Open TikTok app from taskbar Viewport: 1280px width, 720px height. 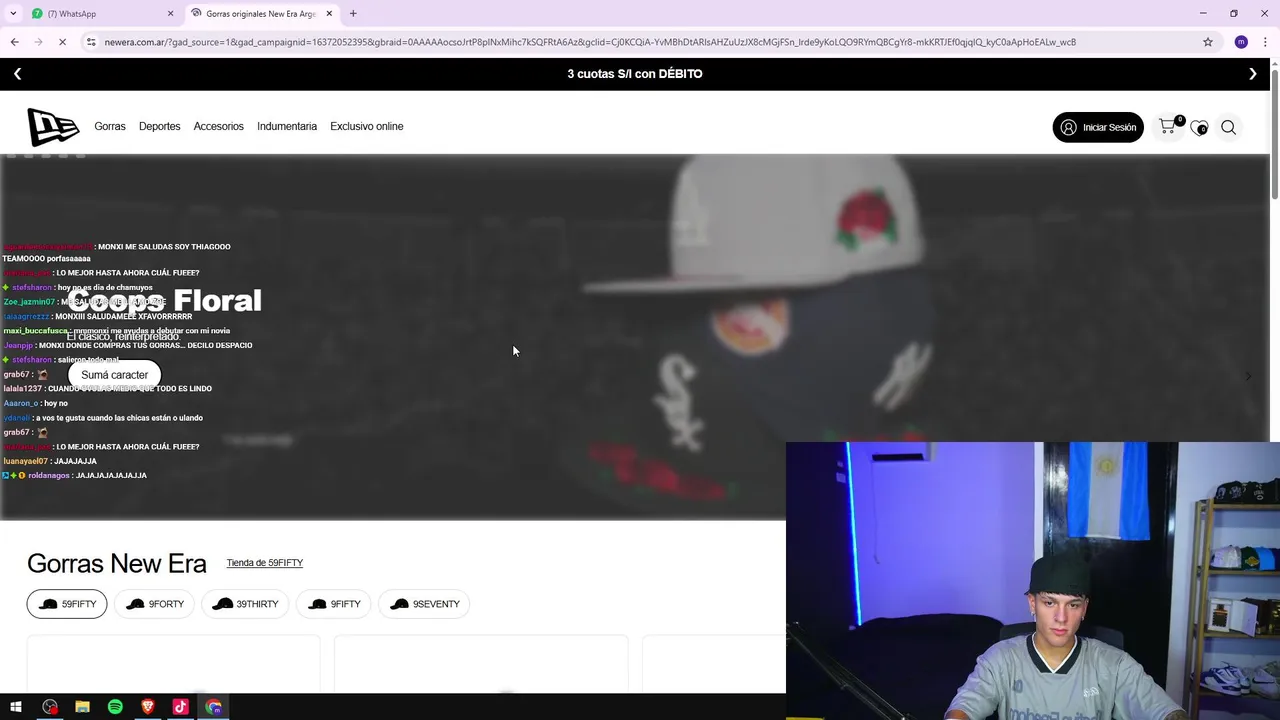[181, 707]
